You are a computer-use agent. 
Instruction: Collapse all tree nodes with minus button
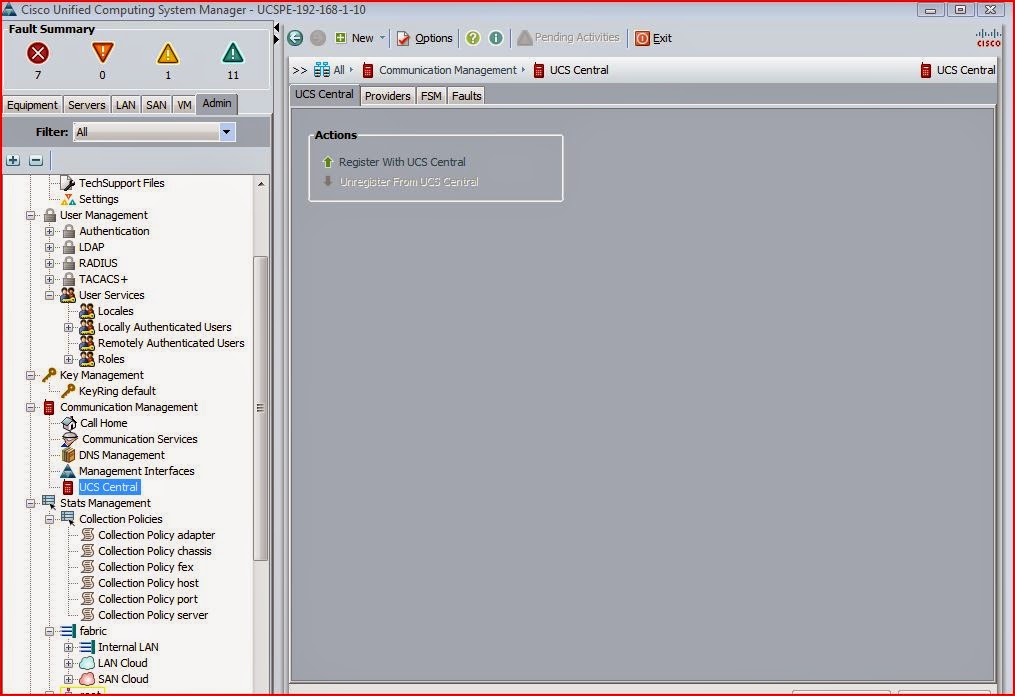(x=36, y=160)
